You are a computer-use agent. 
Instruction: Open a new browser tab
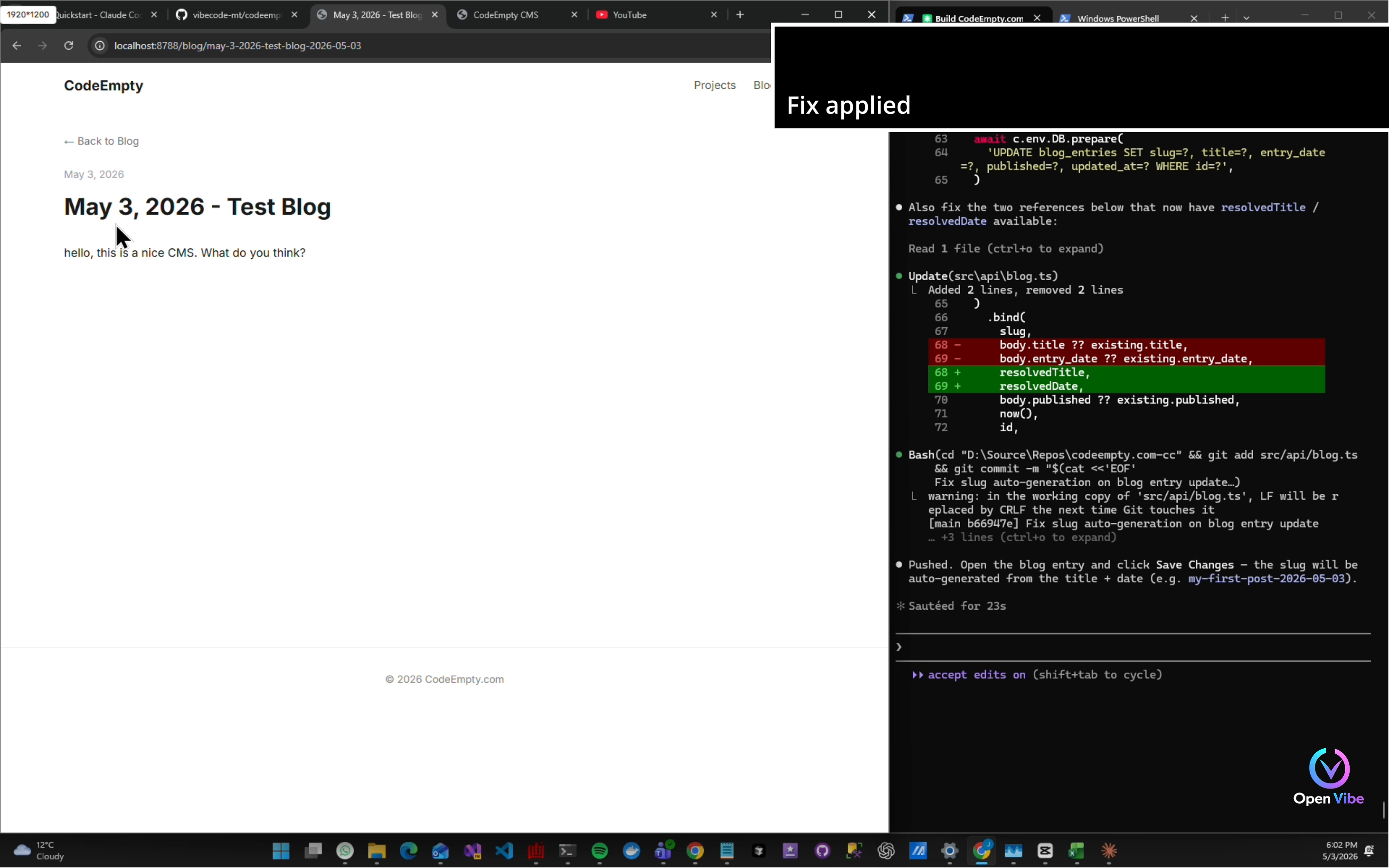[740, 15]
